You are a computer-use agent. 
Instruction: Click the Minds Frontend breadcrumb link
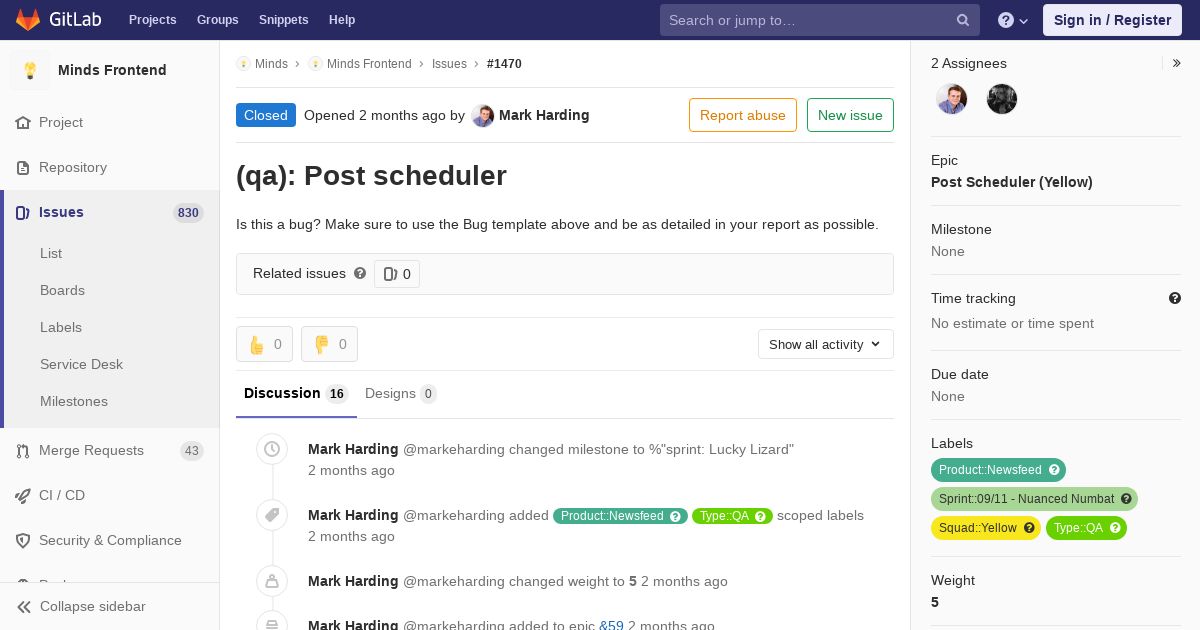pyautogui.click(x=369, y=63)
